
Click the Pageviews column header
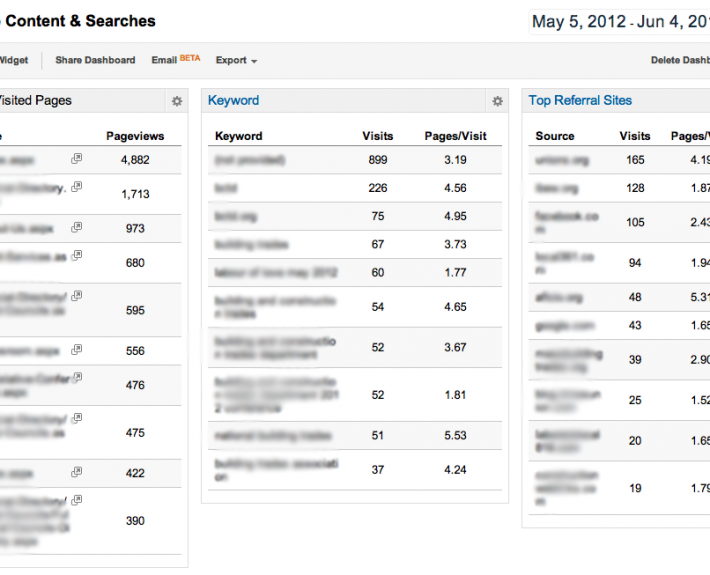(135, 136)
